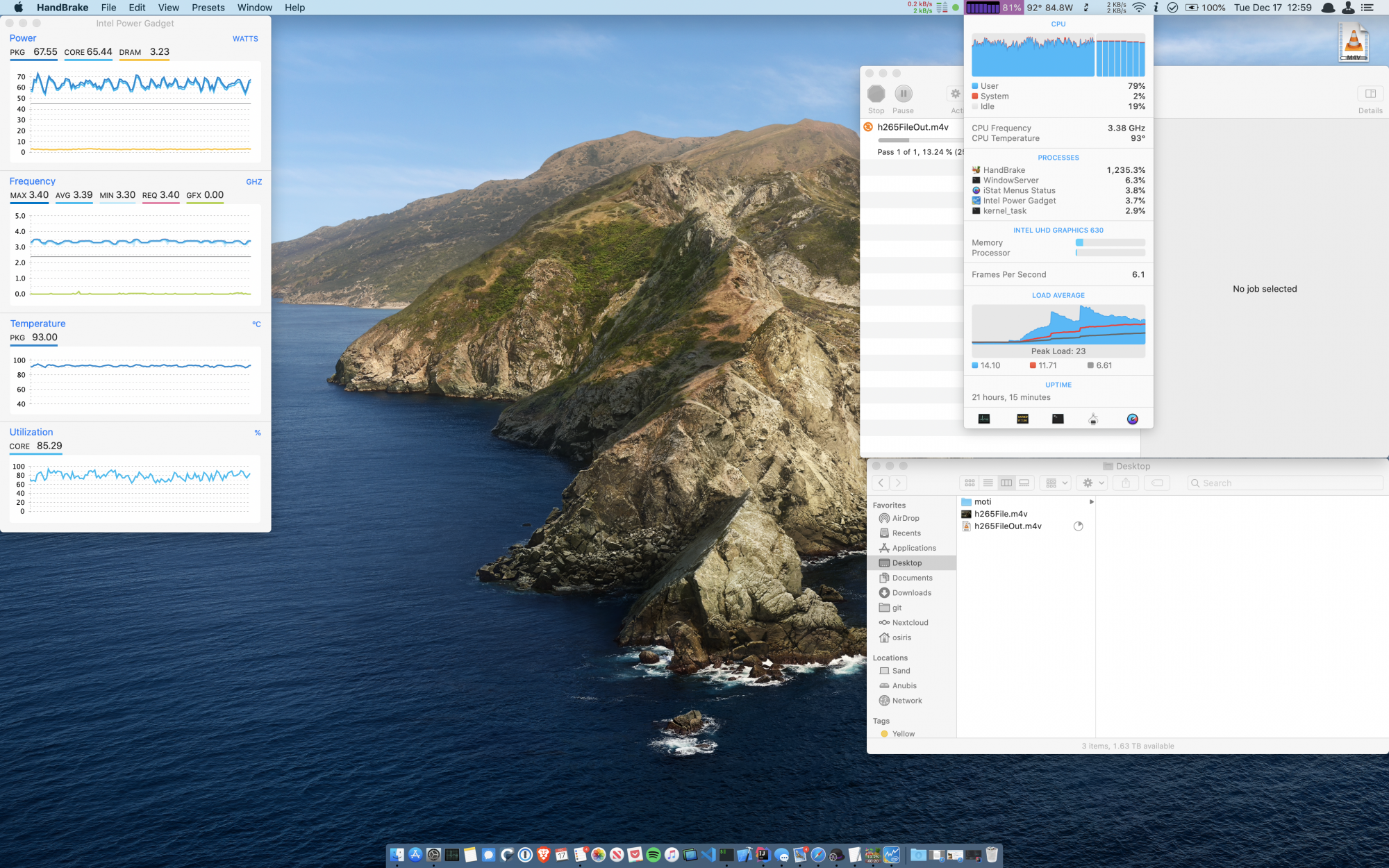This screenshot has width=1389, height=868.
Task: Open the Finder action gear dropdown
Action: click(1093, 483)
